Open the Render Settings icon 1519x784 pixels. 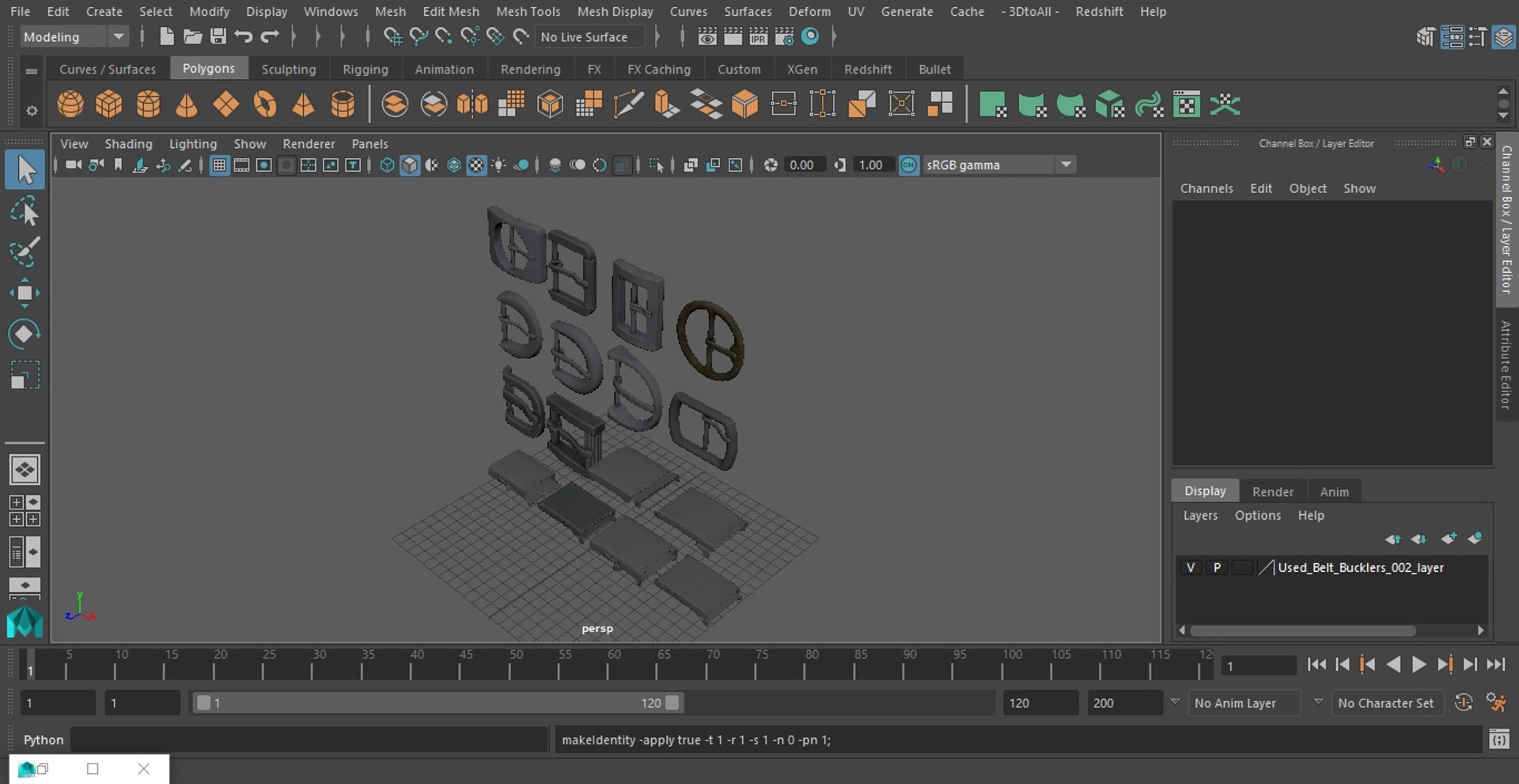pos(784,36)
